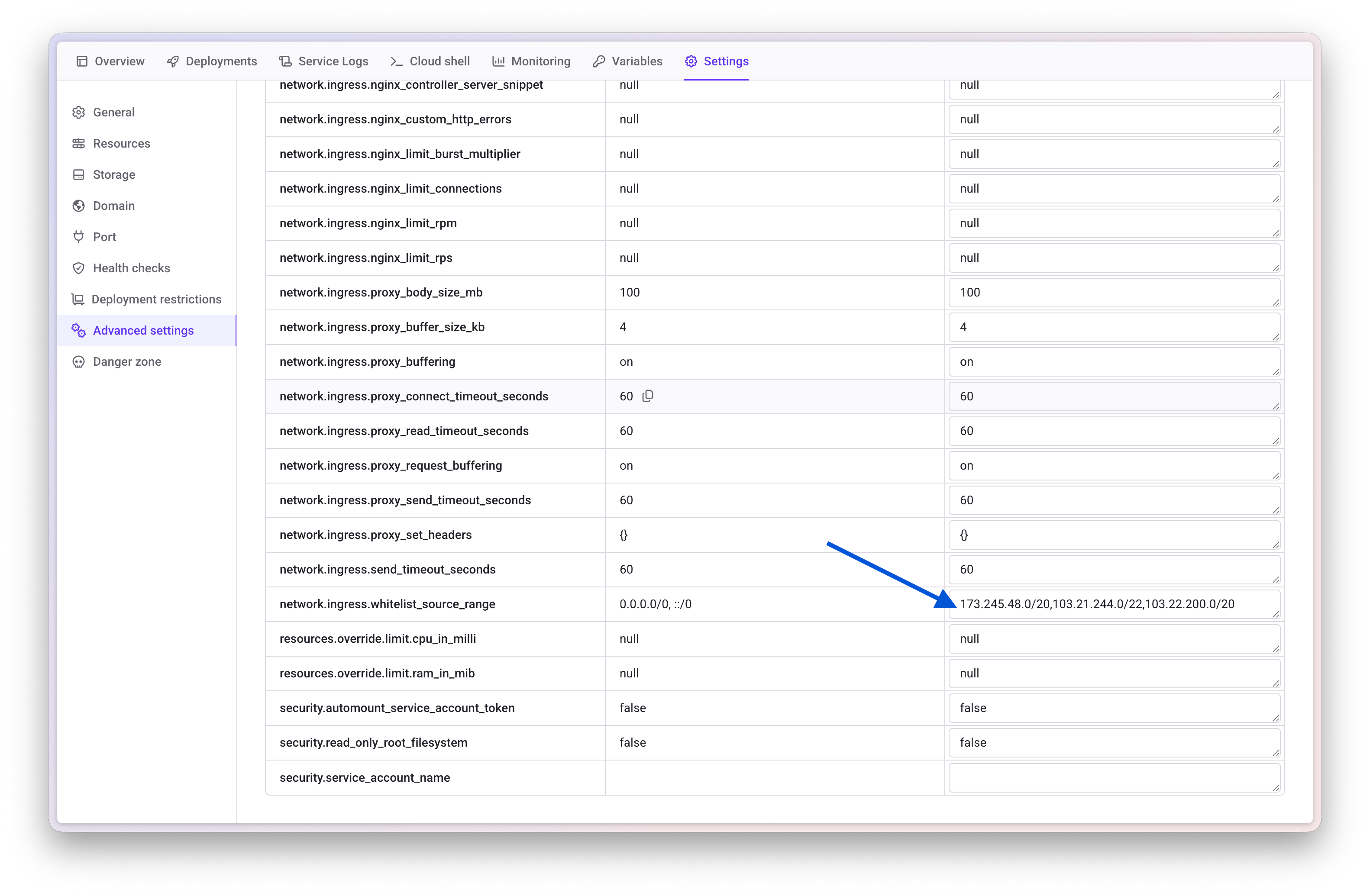Go to the Cloud shell tab

[x=430, y=61]
